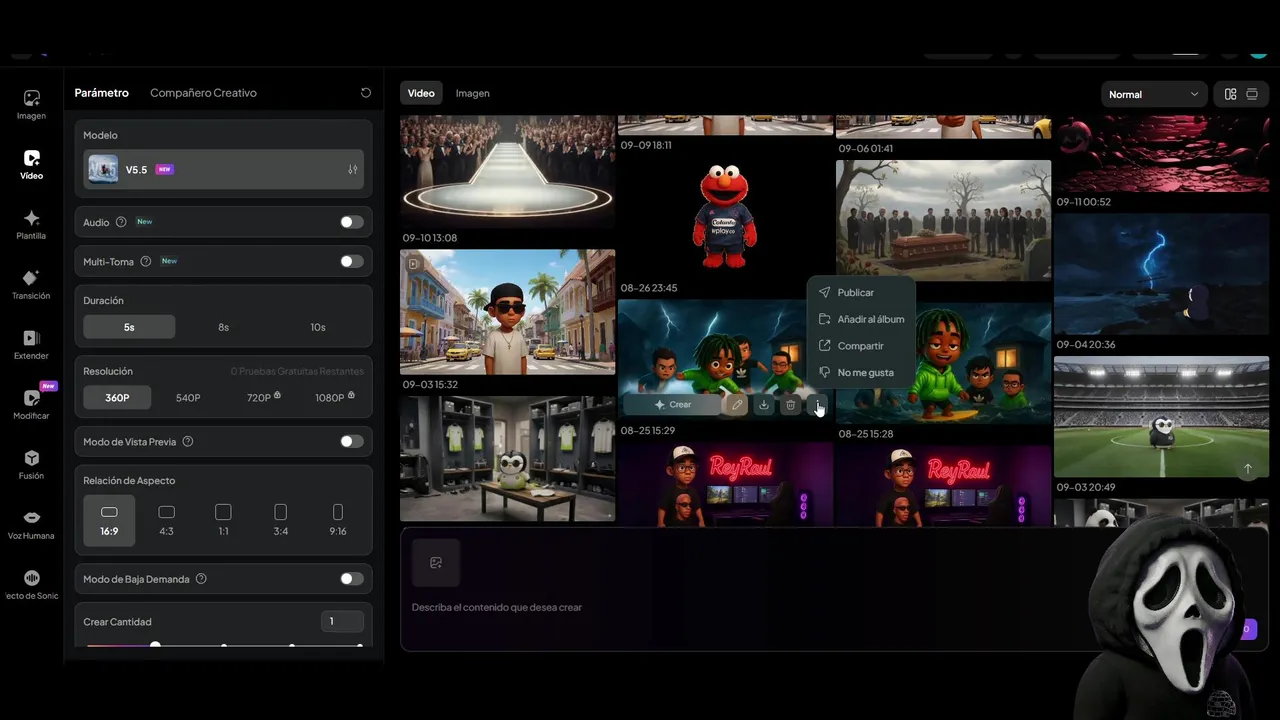Open the locker room penguin thumbnail
Screen dimensions: 1280x720
[507, 459]
